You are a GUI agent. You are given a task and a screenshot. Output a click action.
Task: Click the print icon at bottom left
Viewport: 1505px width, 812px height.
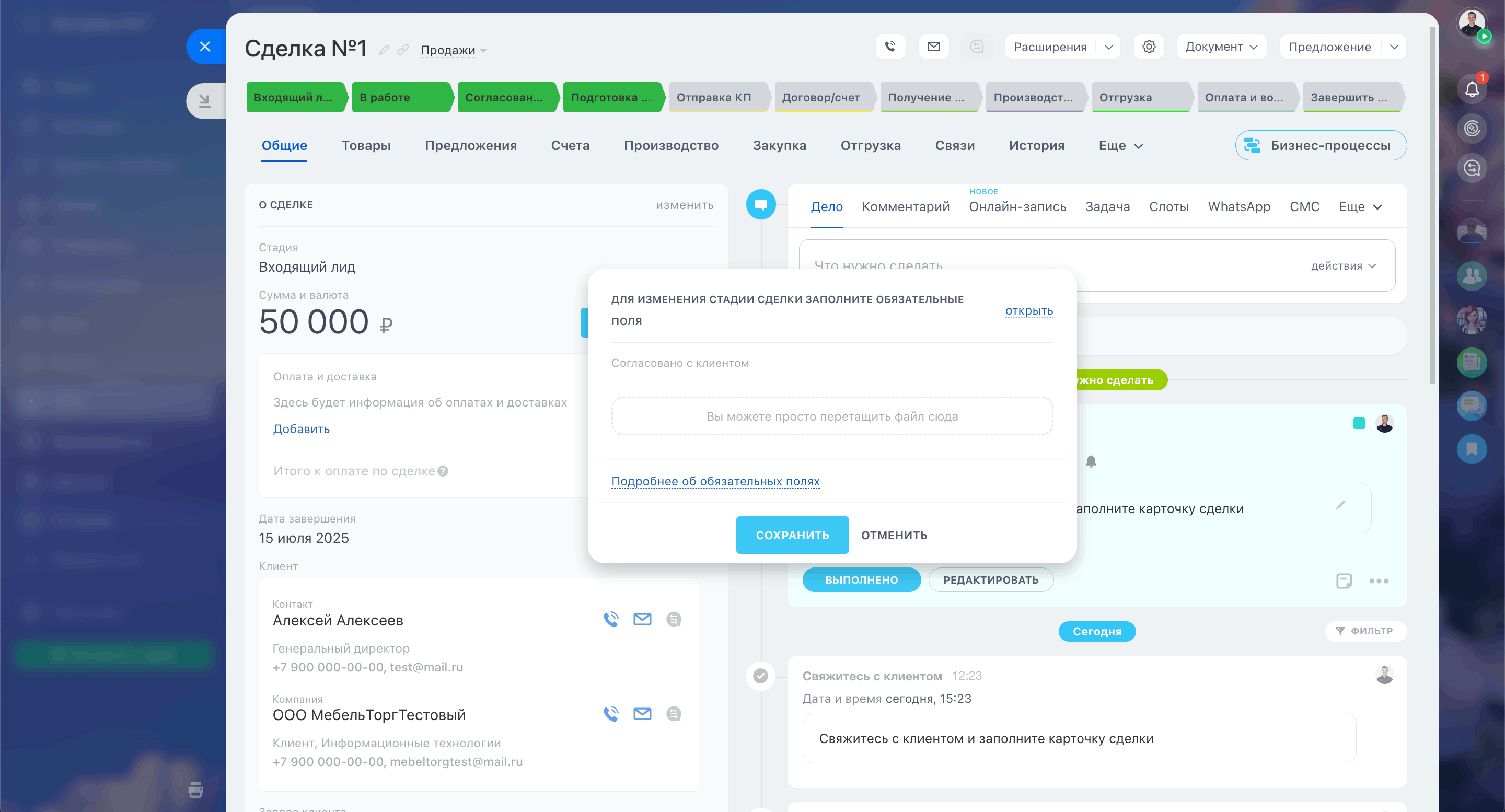[x=196, y=790]
